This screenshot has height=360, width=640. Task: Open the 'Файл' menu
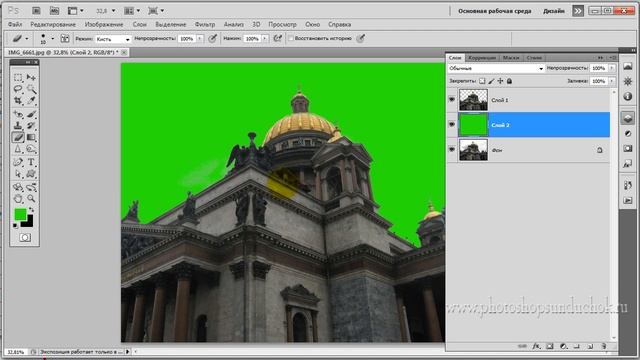[x=15, y=24]
